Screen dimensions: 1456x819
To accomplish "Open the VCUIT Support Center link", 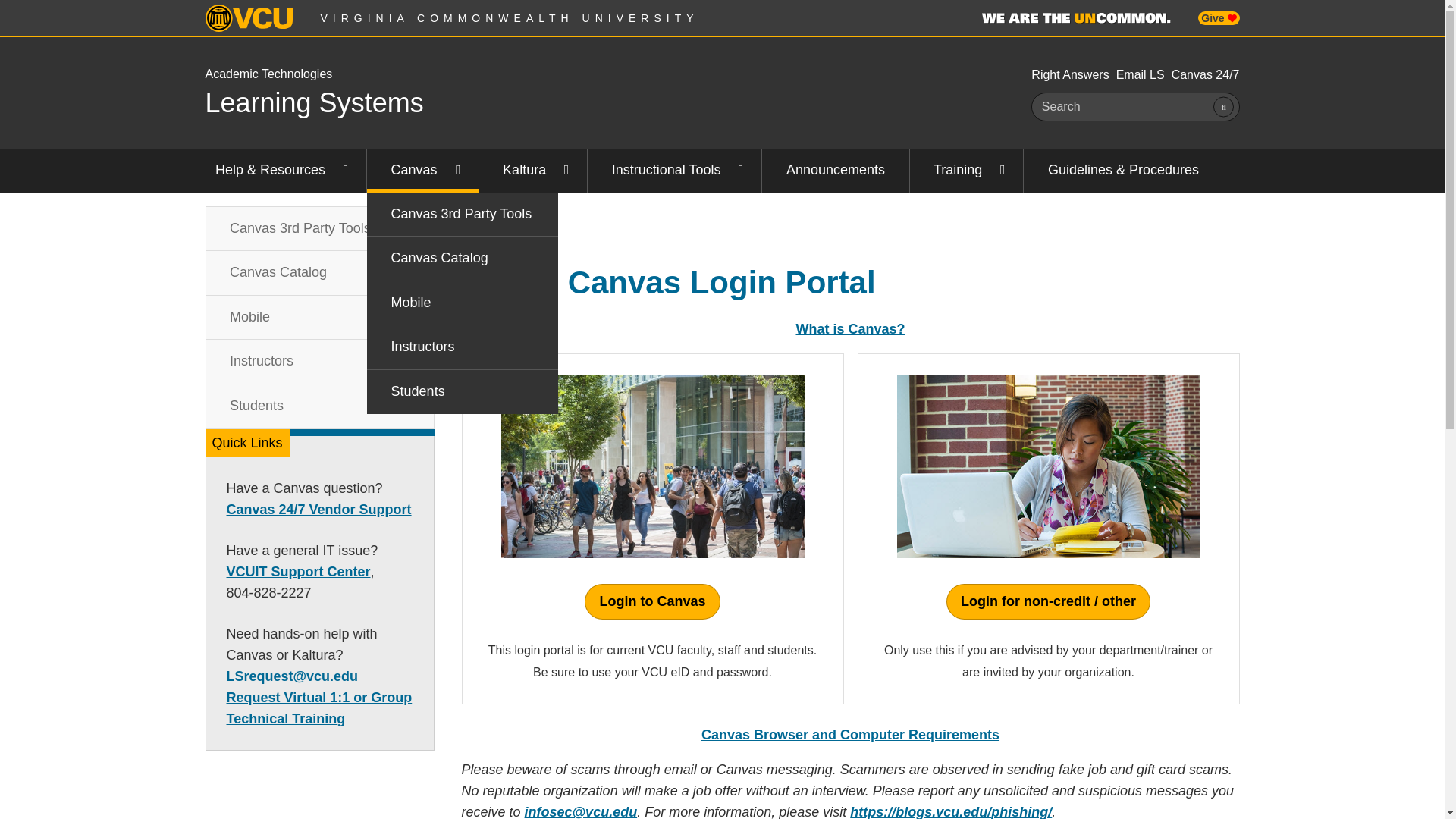I will click(x=298, y=572).
